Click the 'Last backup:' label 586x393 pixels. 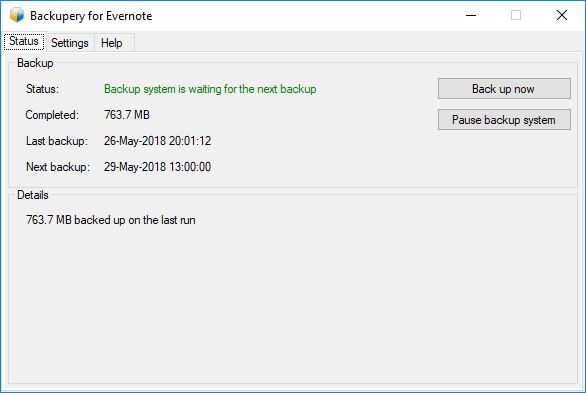(x=57, y=141)
